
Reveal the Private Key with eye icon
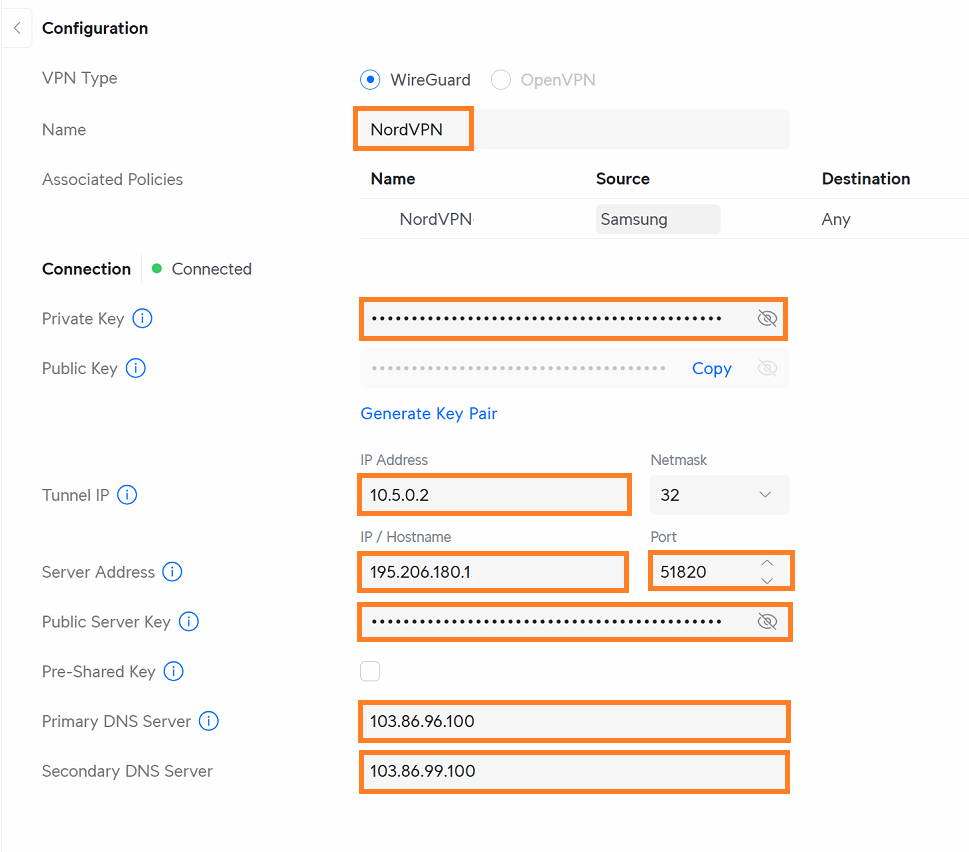point(767,319)
